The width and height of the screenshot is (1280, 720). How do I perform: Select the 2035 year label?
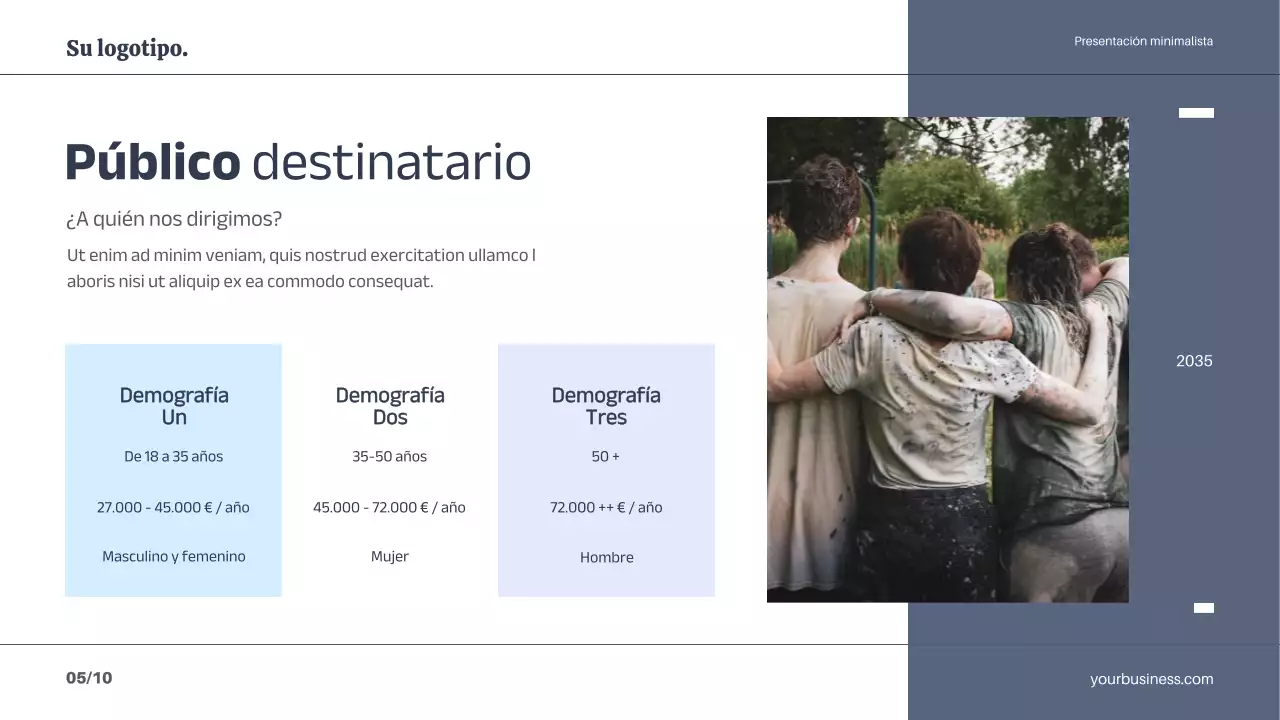(x=1193, y=360)
